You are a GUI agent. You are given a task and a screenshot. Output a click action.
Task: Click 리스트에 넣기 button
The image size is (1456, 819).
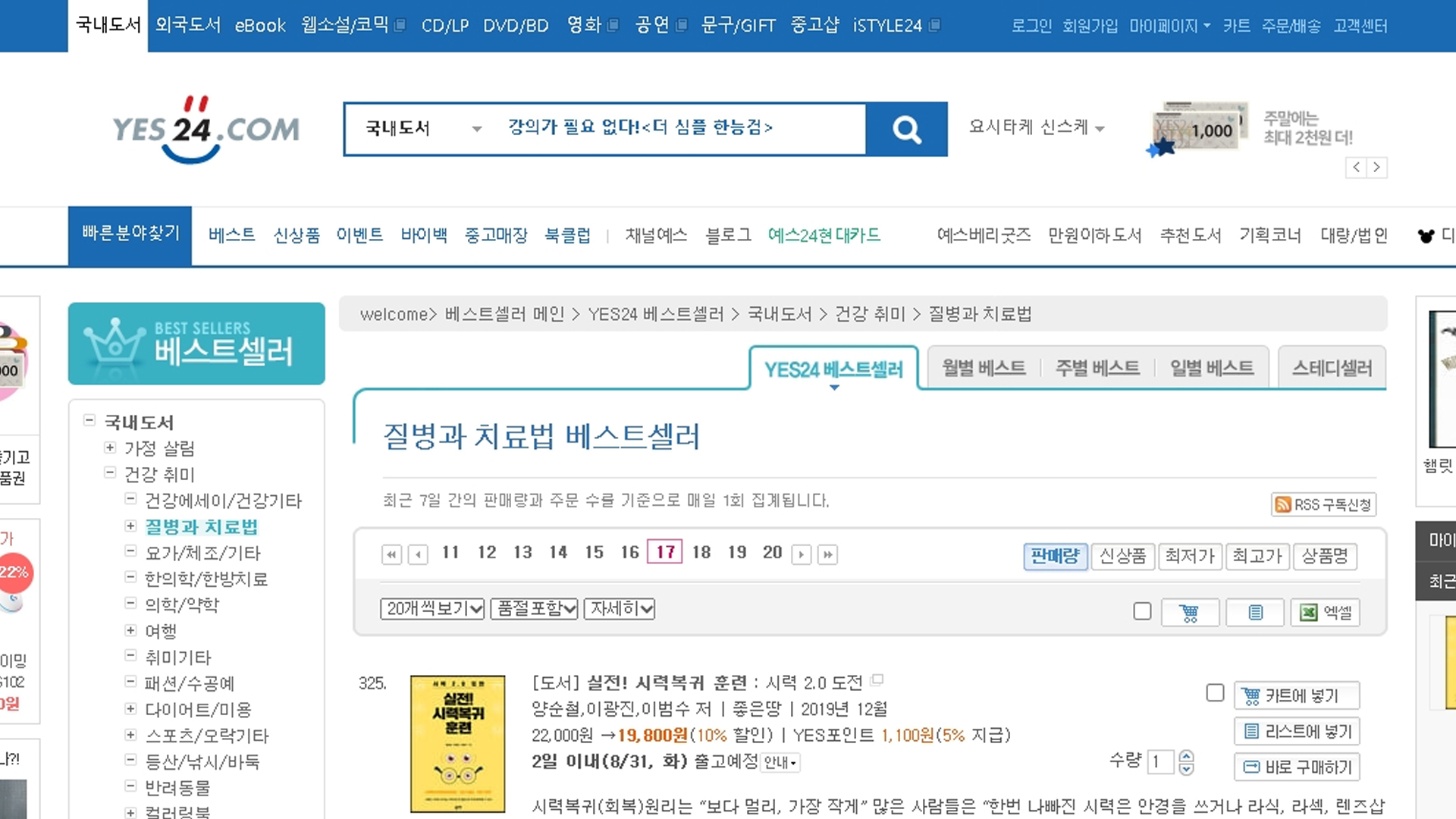coord(1297,731)
